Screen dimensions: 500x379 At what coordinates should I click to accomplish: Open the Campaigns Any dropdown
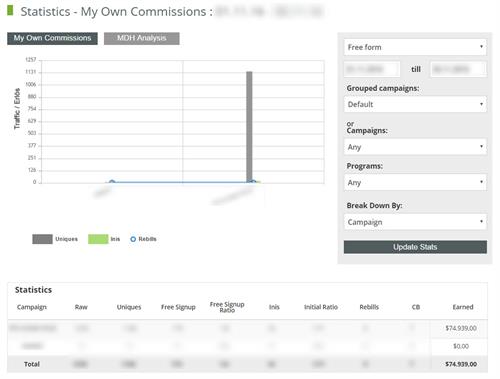point(415,147)
